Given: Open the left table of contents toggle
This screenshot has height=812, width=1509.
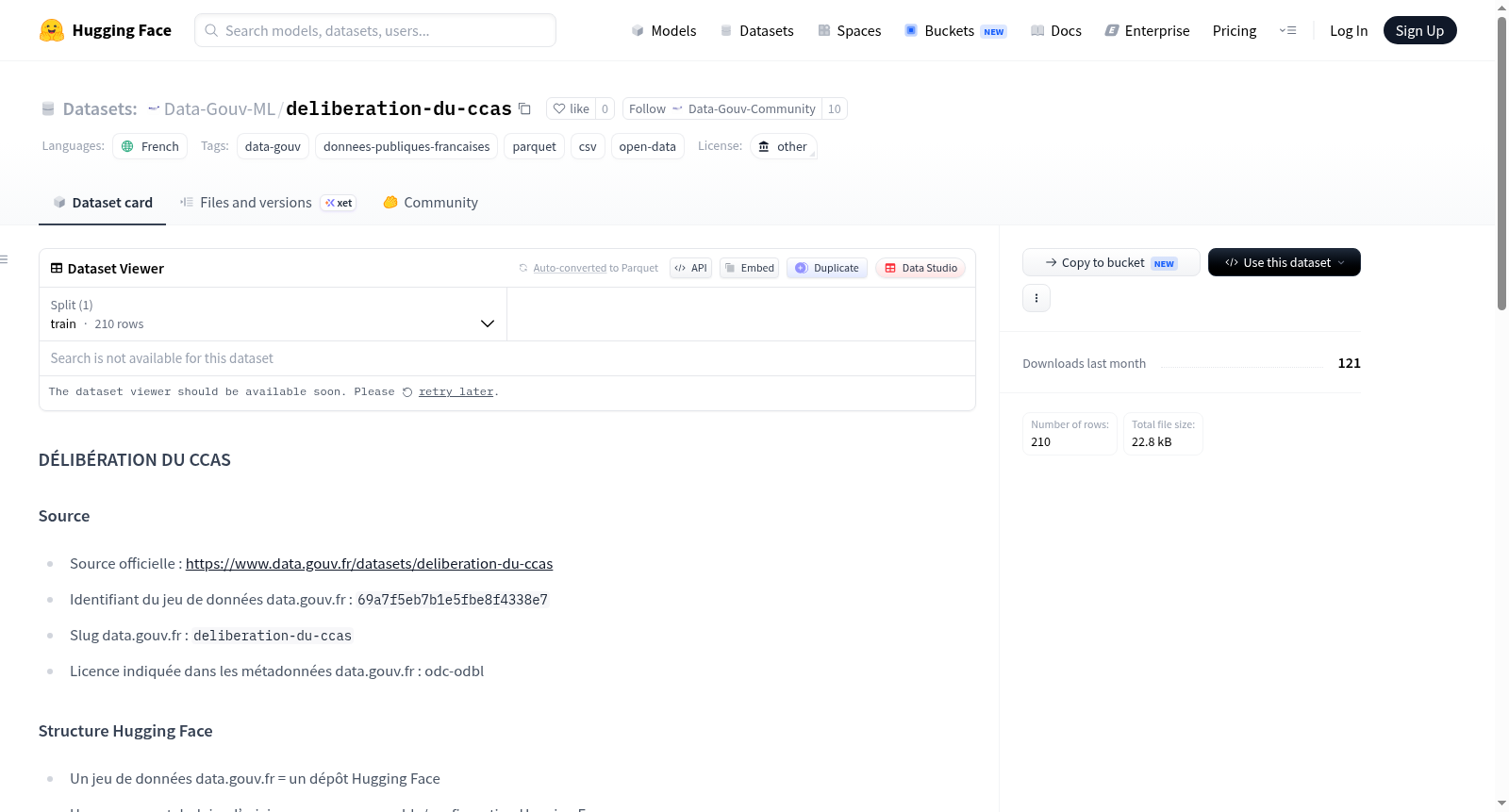Looking at the screenshot, I should pyautogui.click(x=5, y=258).
